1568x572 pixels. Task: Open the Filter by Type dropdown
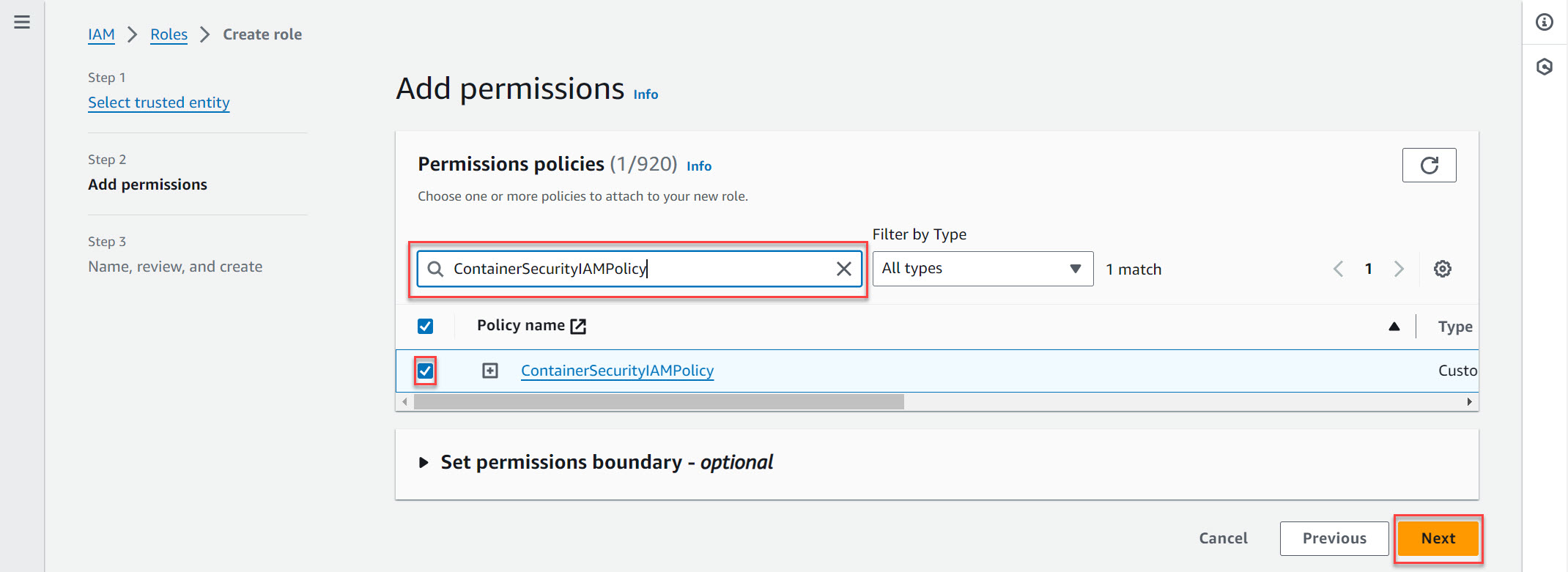coord(982,269)
